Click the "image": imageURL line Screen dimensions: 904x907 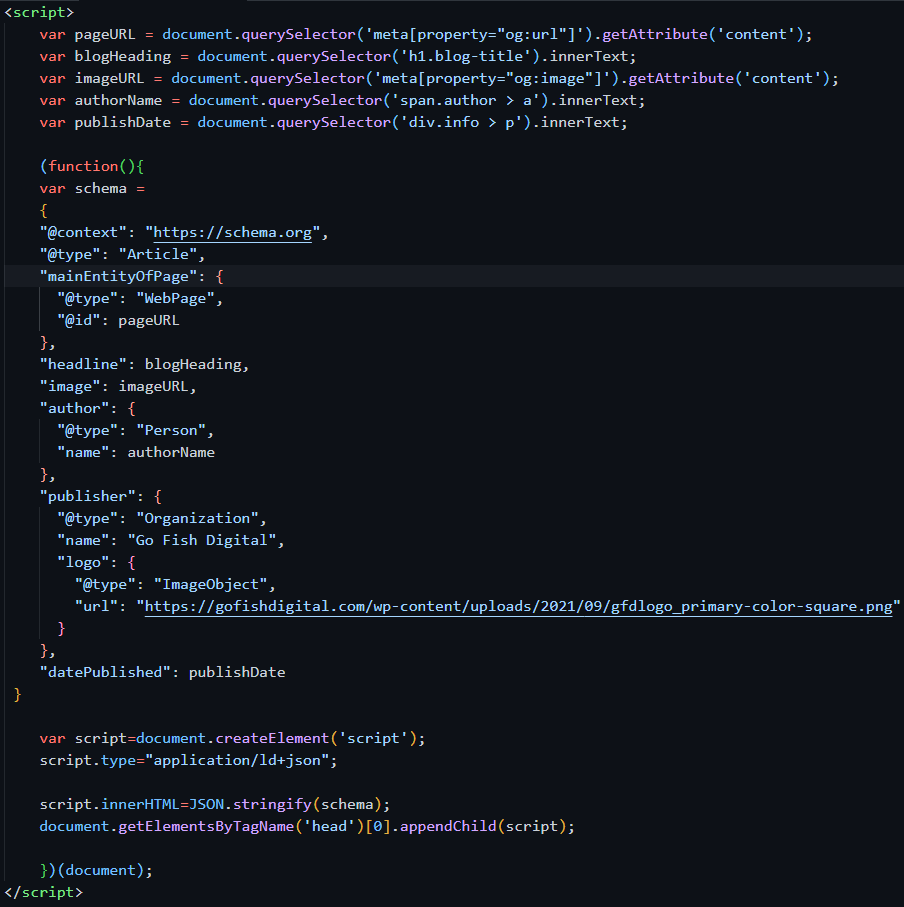pyautogui.click(x=118, y=386)
